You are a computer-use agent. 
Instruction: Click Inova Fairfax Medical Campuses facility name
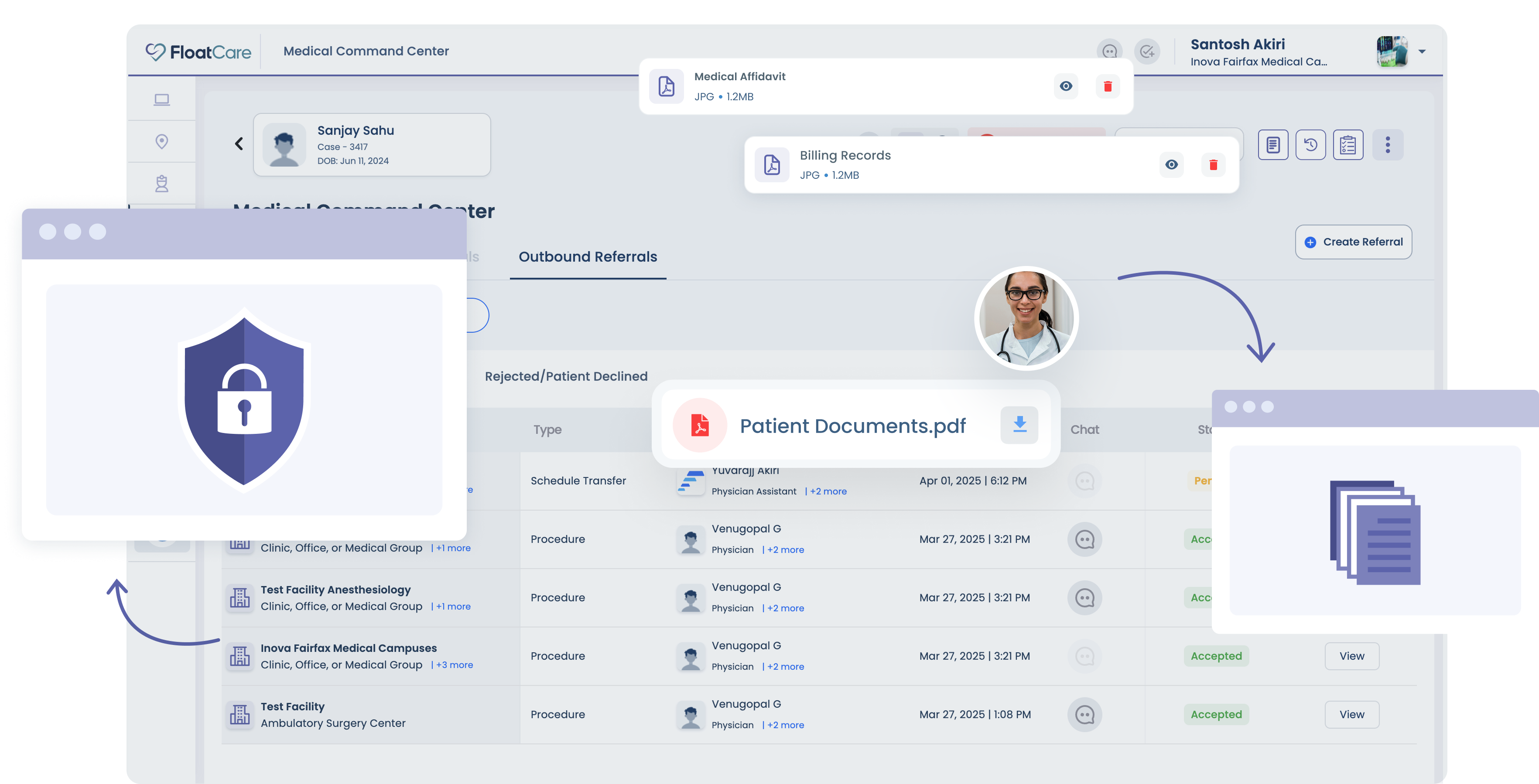(x=348, y=648)
